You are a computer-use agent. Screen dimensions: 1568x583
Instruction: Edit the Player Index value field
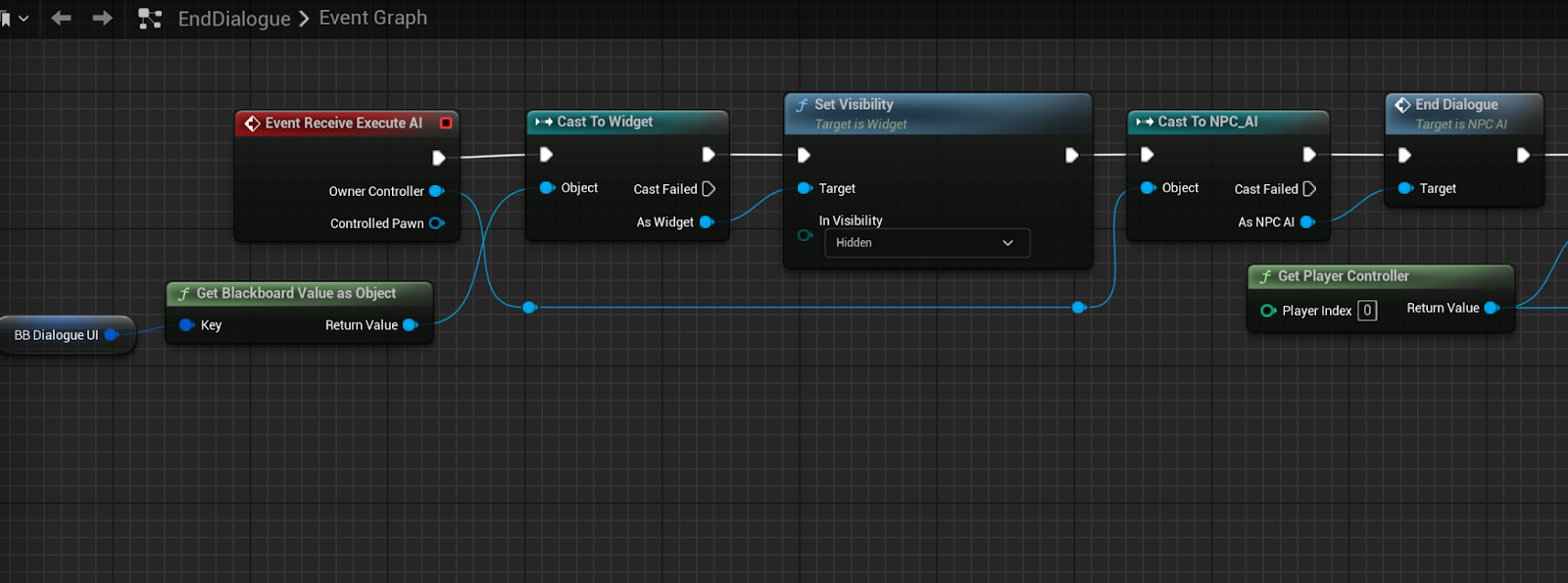click(1367, 311)
